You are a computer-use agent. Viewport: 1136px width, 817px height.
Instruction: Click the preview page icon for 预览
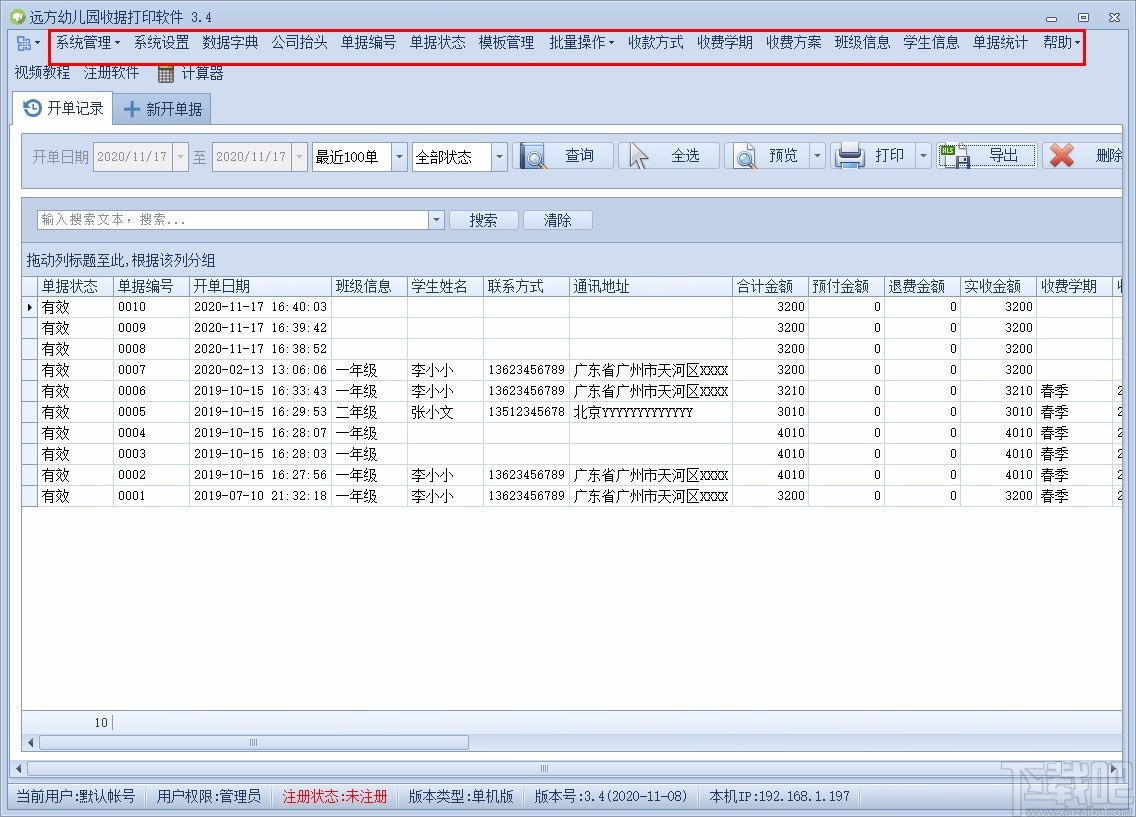745,156
